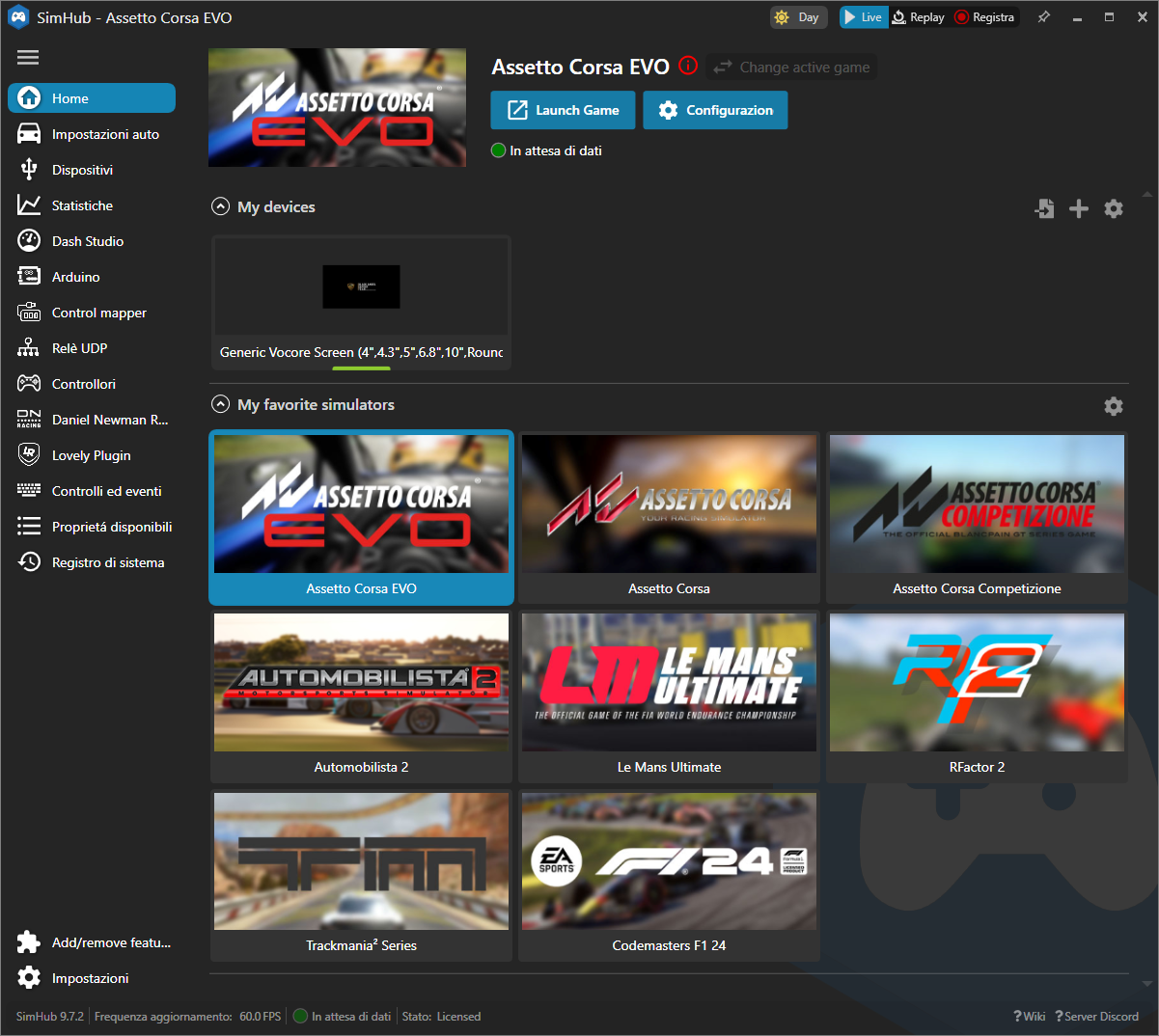
Task: Open Dash Studio from sidebar
Action: [87, 241]
